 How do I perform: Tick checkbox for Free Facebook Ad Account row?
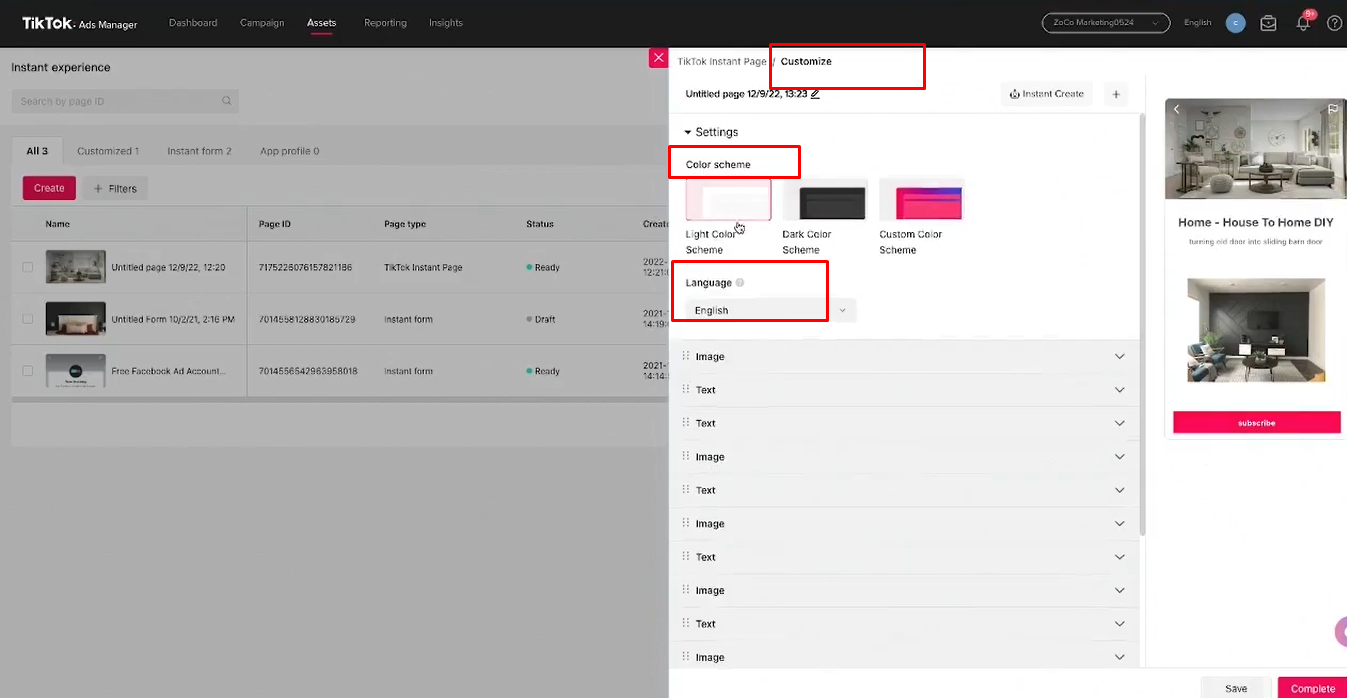(28, 371)
